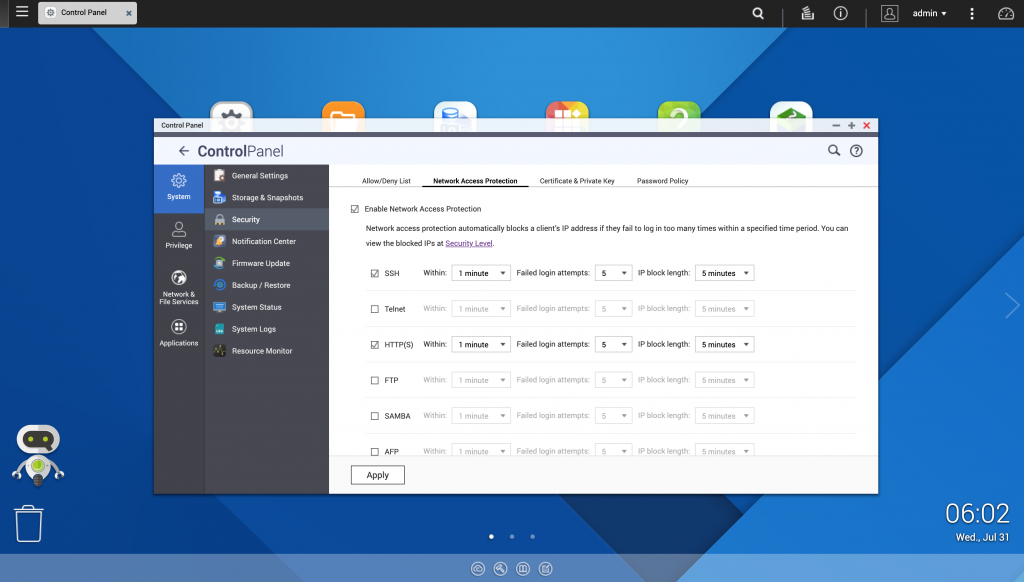Image resolution: width=1024 pixels, height=582 pixels.
Task: Open the QTS main menu hamburger
Action: coord(22,13)
